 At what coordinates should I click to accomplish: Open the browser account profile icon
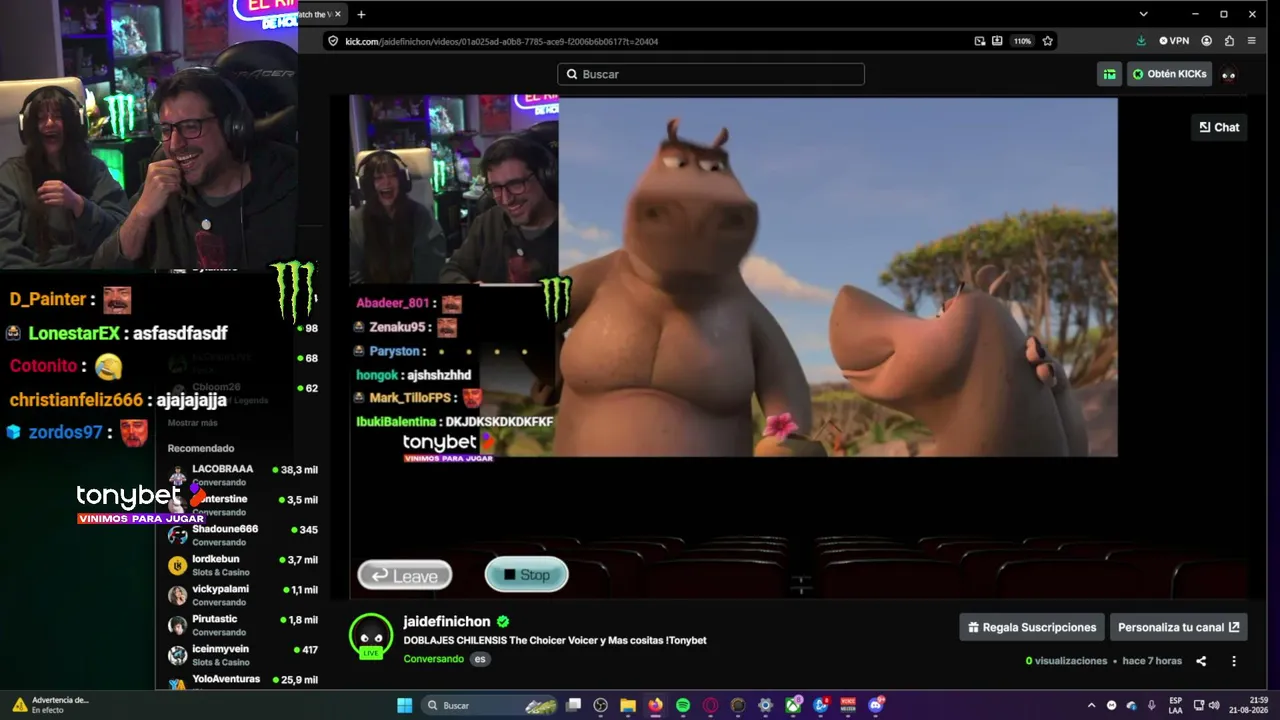(1207, 41)
